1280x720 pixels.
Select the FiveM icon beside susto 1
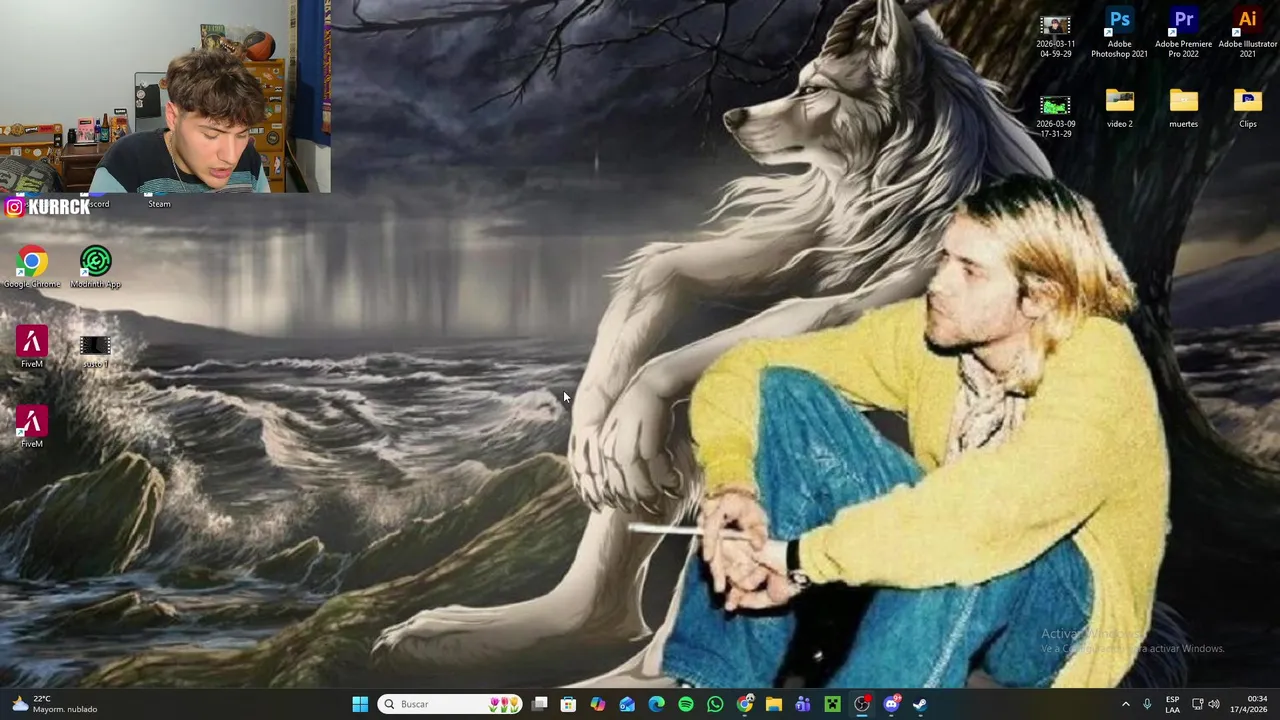pos(32,348)
